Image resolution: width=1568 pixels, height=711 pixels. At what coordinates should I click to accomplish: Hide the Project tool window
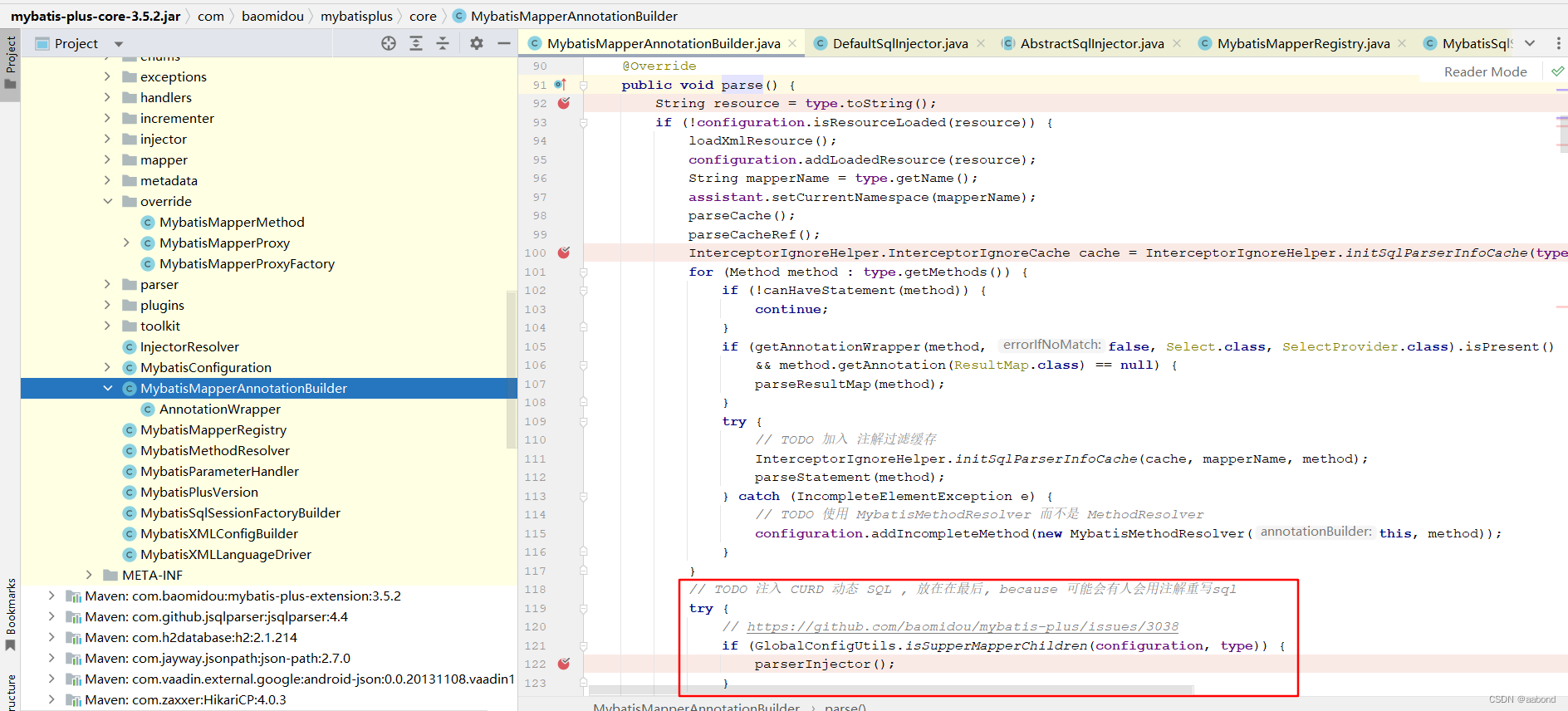pos(504,43)
